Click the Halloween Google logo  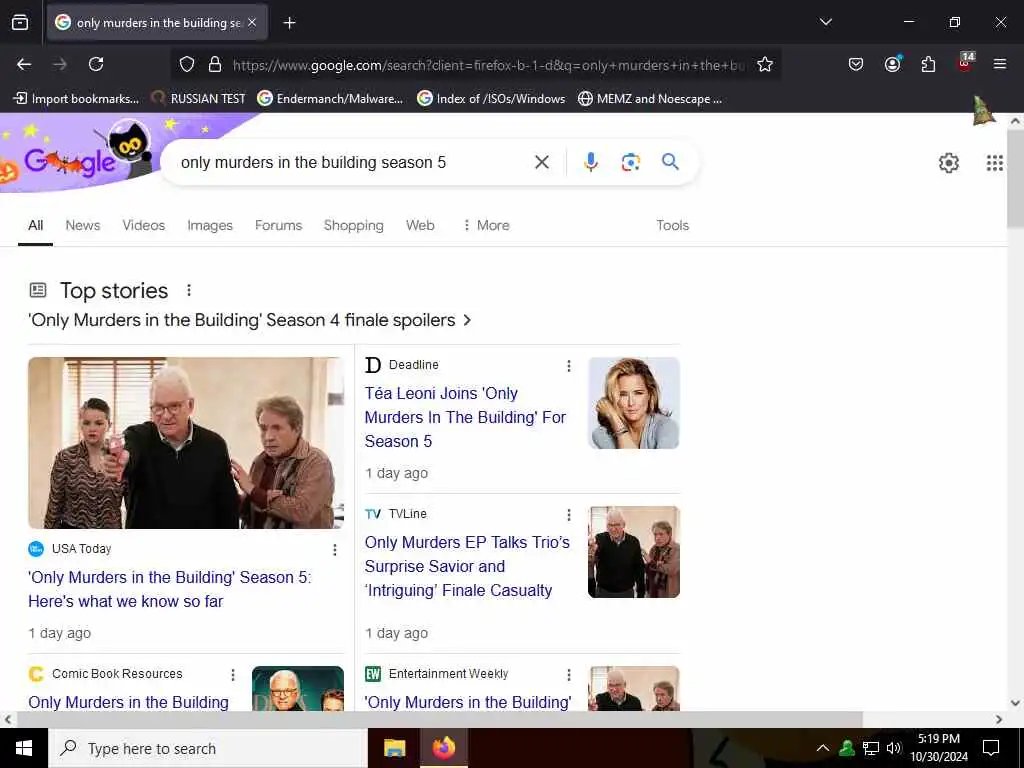click(71, 161)
